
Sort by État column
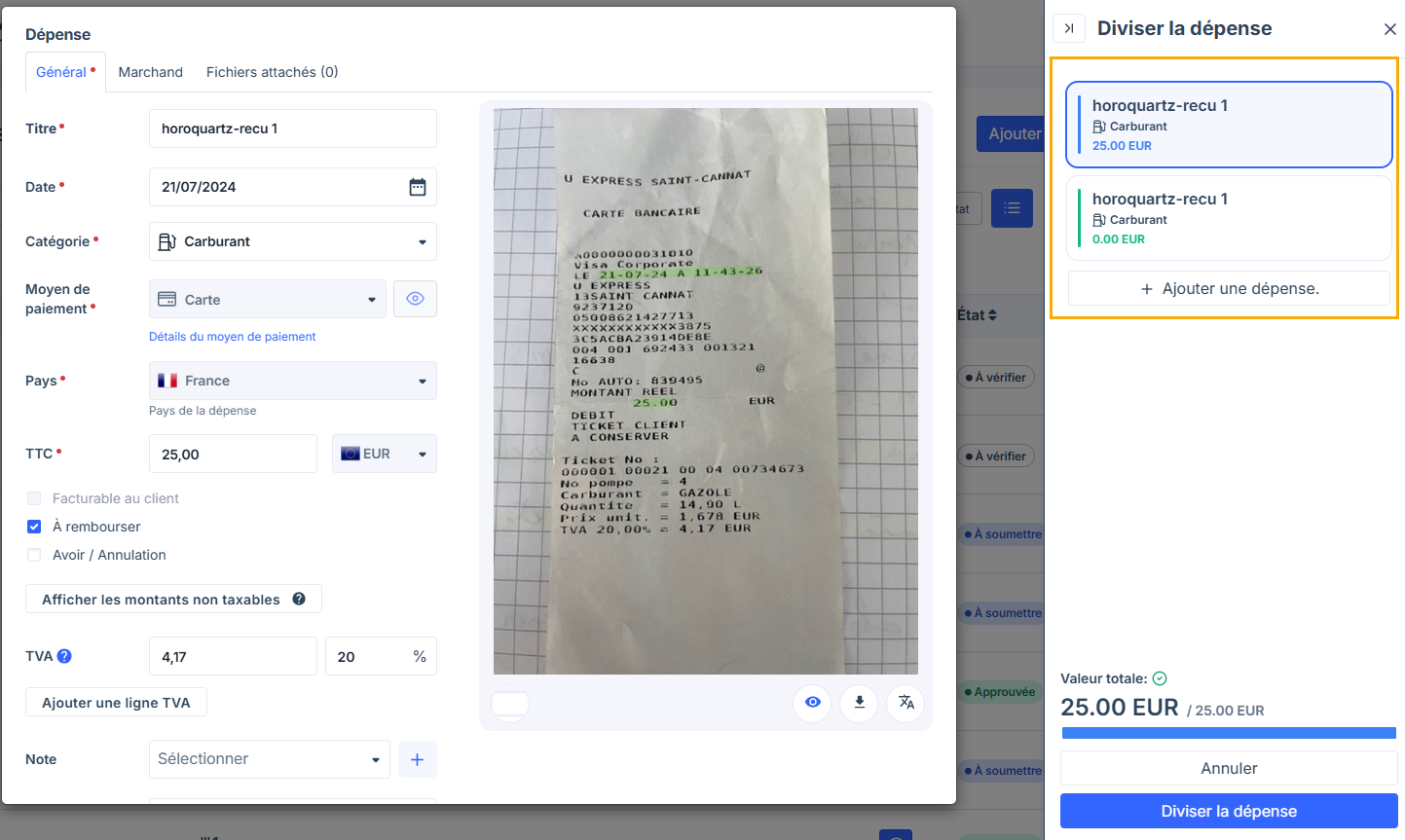[977, 315]
